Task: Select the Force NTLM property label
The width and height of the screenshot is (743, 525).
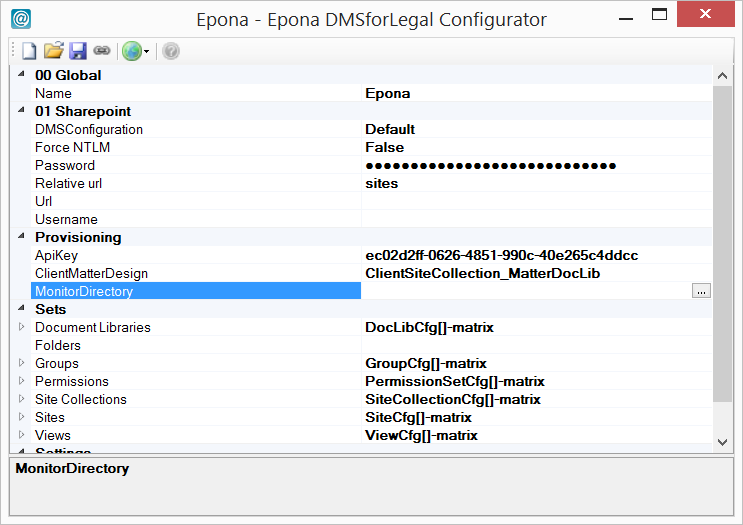Action: 72,147
